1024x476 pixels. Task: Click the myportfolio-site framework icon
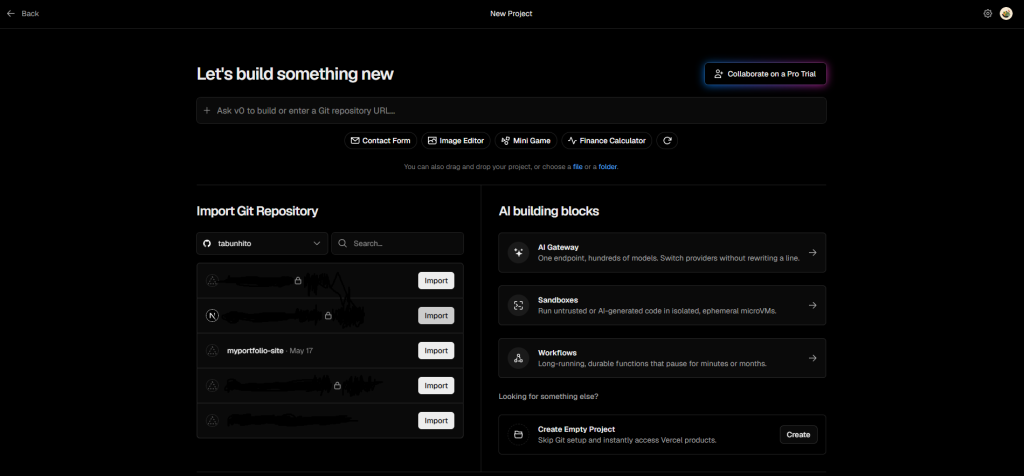[212, 351]
